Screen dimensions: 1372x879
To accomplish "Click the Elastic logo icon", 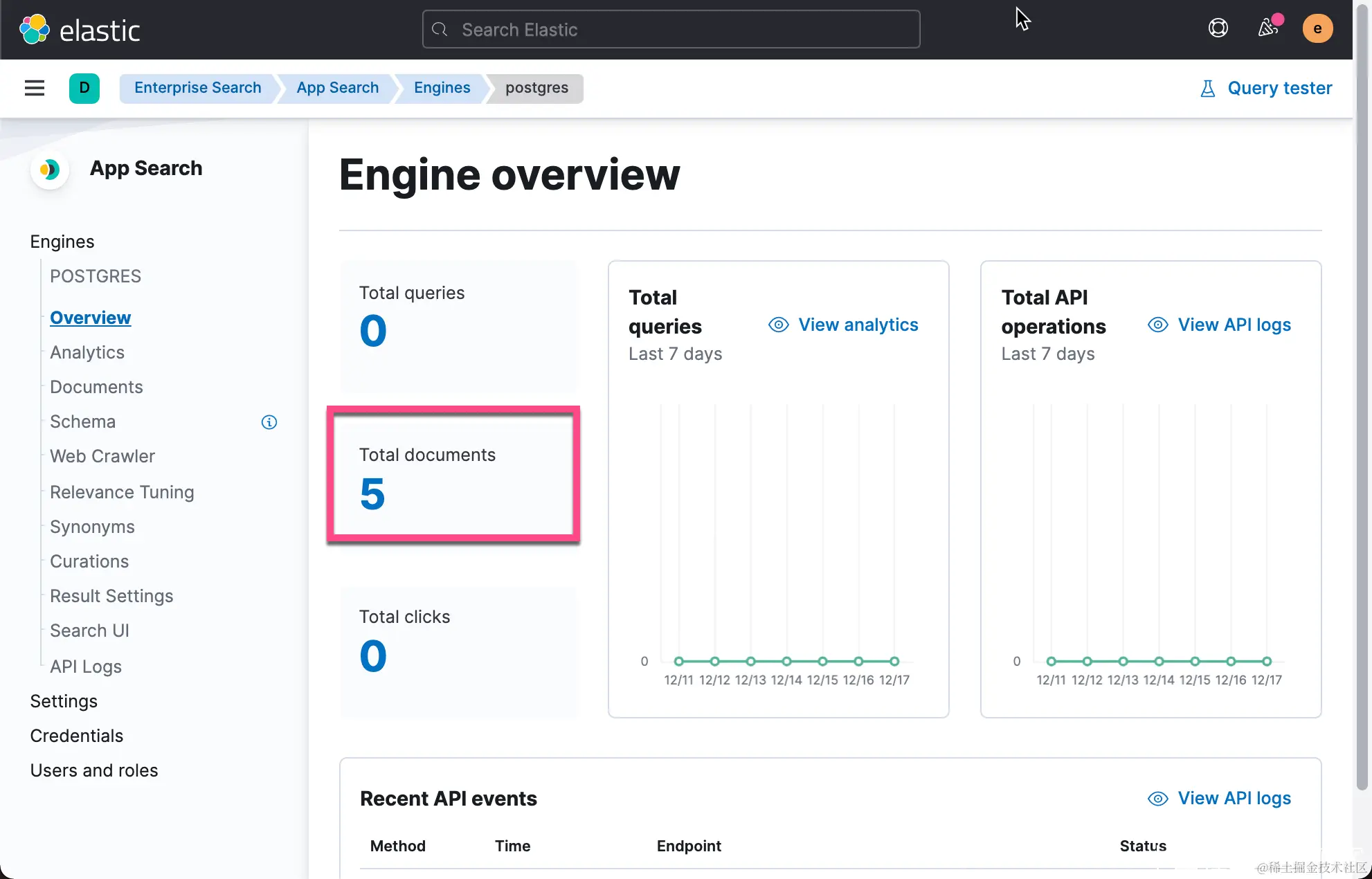I will click(35, 29).
